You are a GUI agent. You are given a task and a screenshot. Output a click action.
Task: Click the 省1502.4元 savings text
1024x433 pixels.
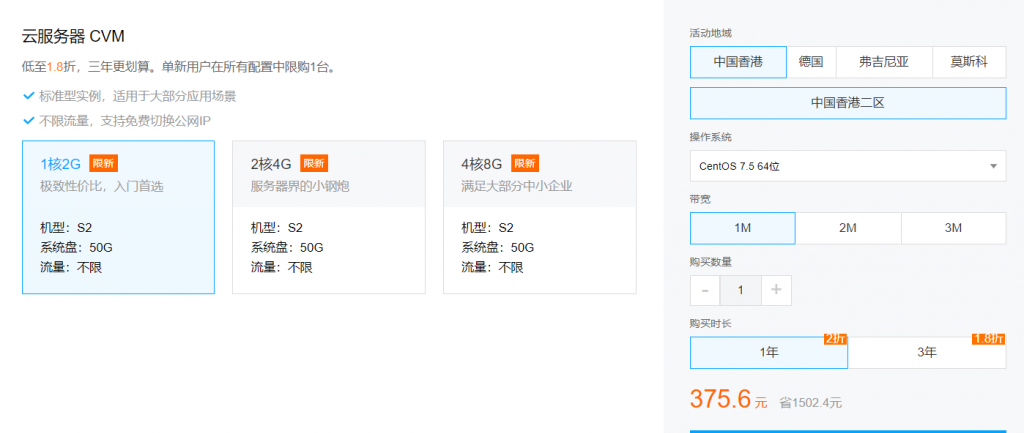point(810,403)
